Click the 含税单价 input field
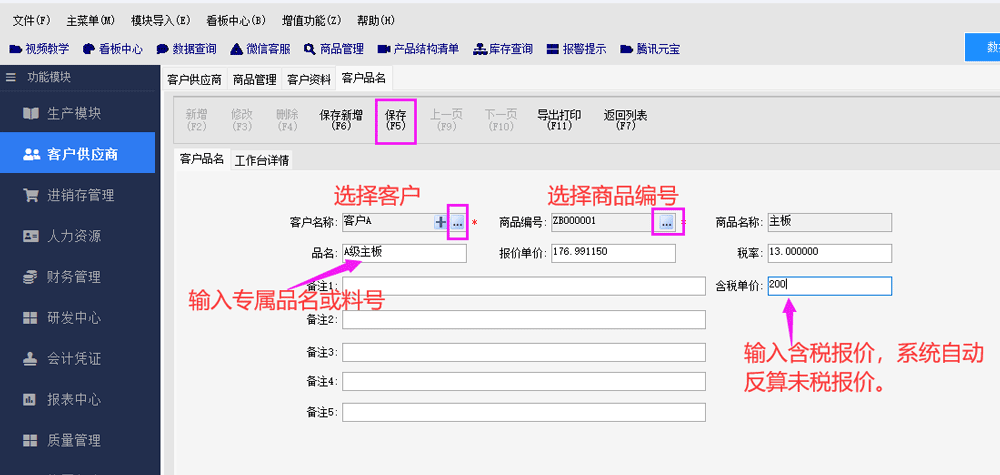1000x475 pixels. pos(829,286)
